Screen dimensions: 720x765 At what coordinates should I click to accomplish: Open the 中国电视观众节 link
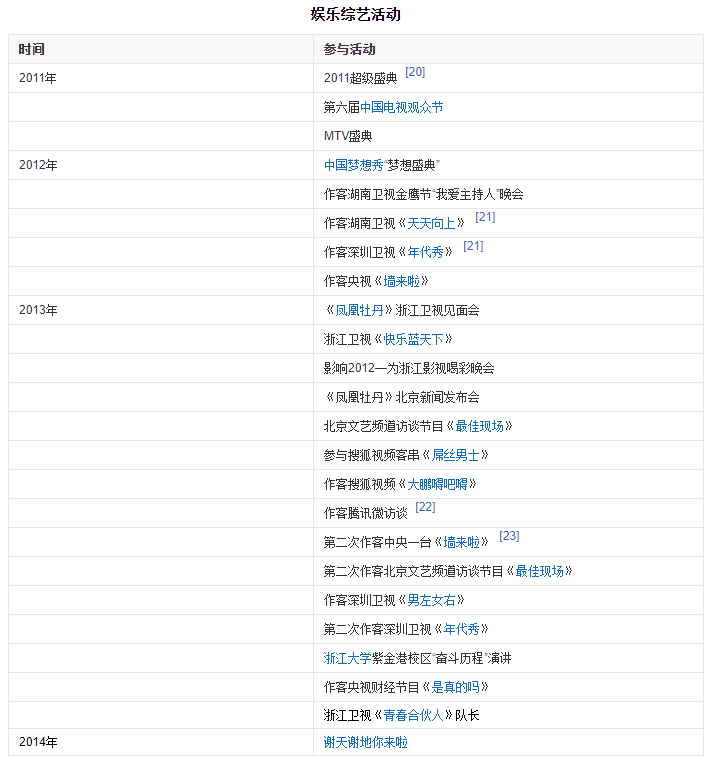pyautogui.click(x=401, y=107)
